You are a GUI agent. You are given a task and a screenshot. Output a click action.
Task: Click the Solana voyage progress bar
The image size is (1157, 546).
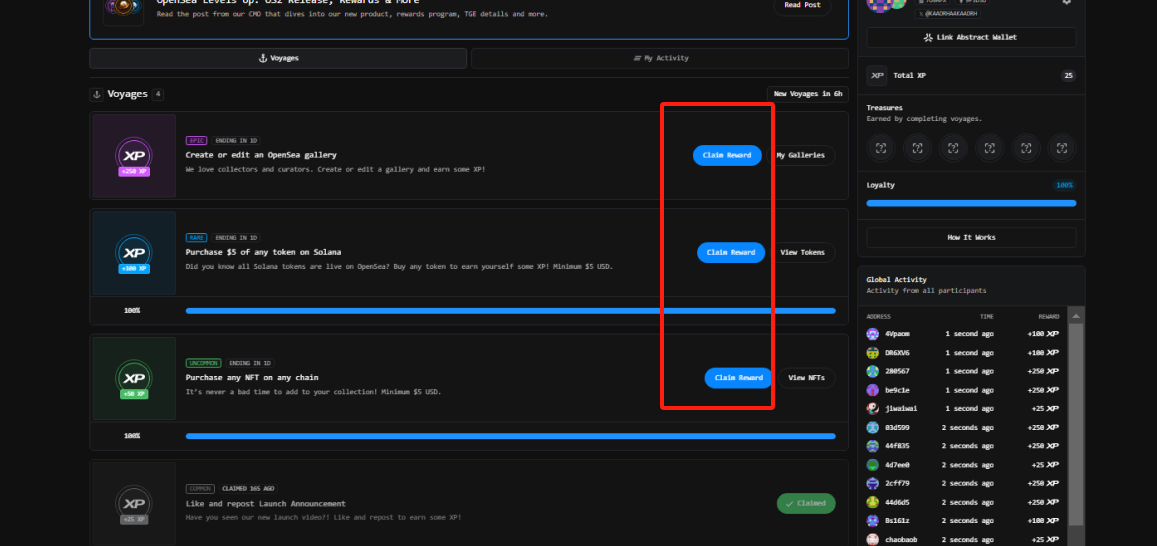click(511, 311)
